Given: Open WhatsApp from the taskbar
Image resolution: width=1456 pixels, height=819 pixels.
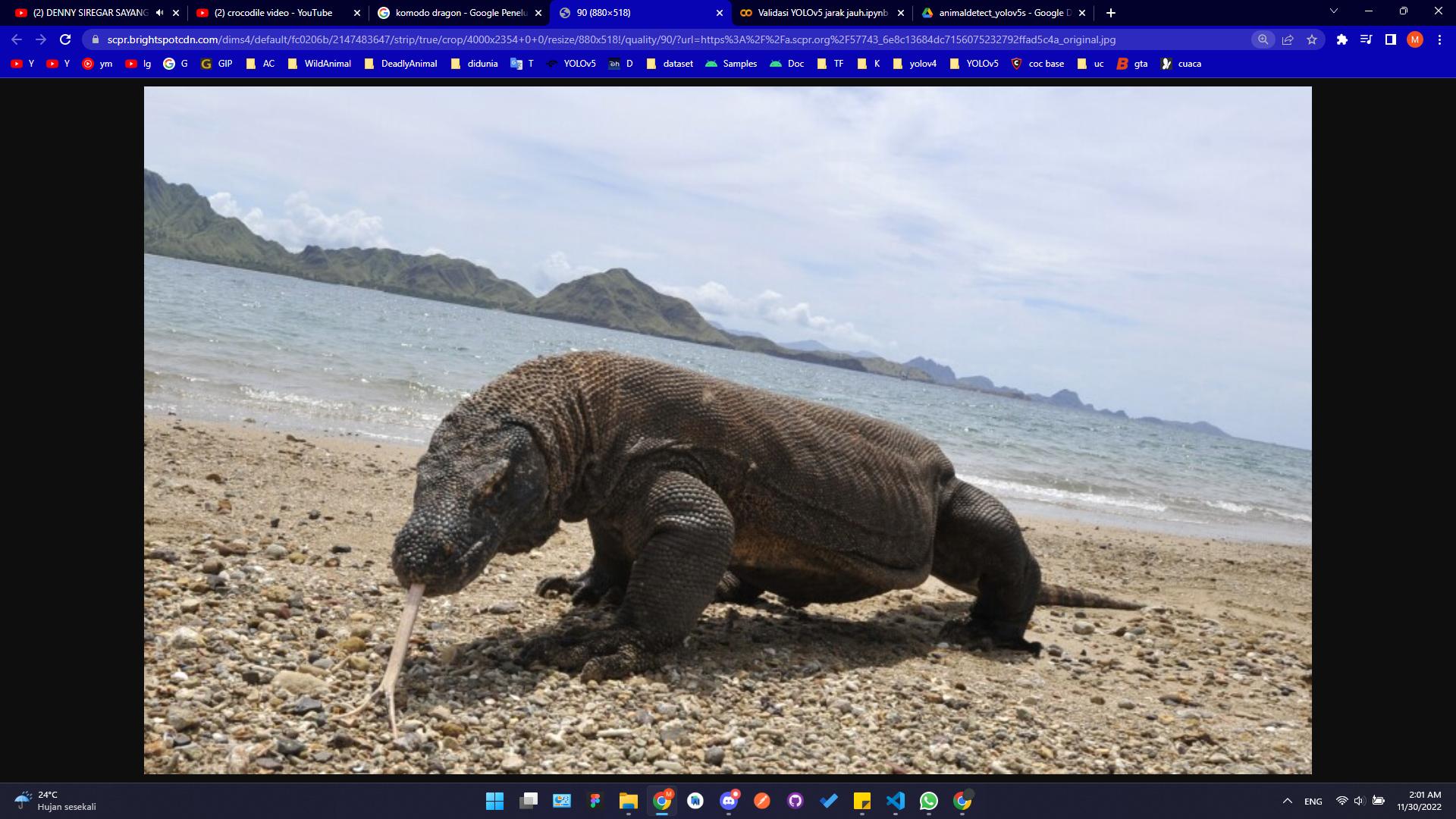Looking at the screenshot, I should pyautogui.click(x=929, y=801).
